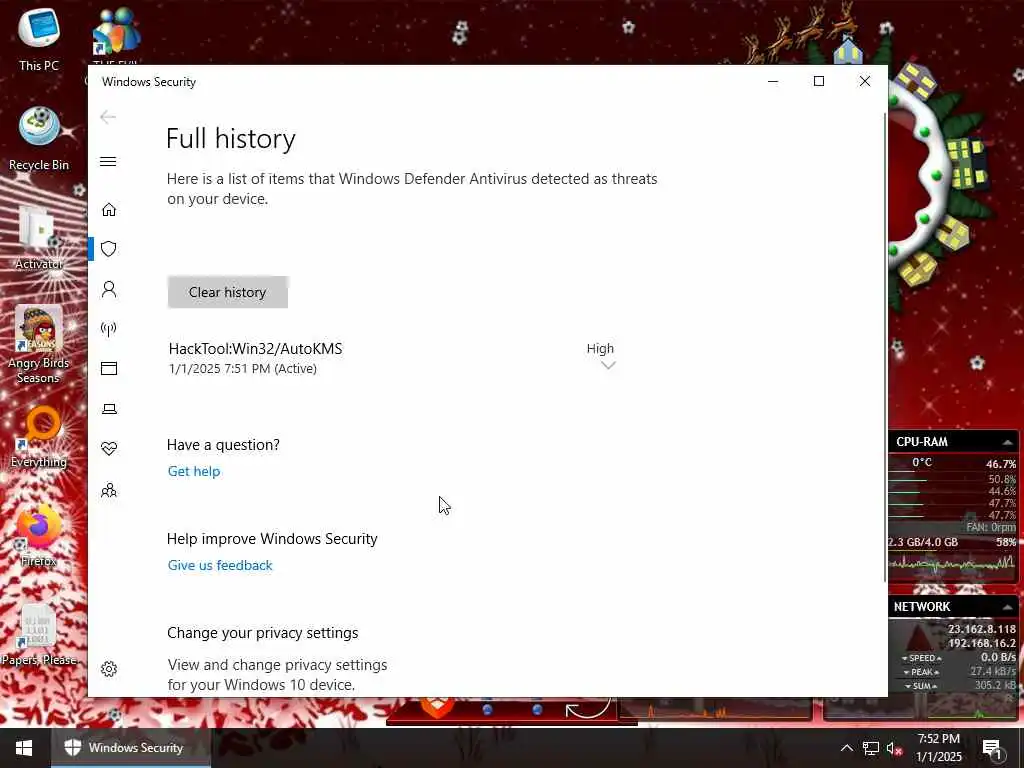Click the 23.162.8.118 IP address

(x=982, y=629)
